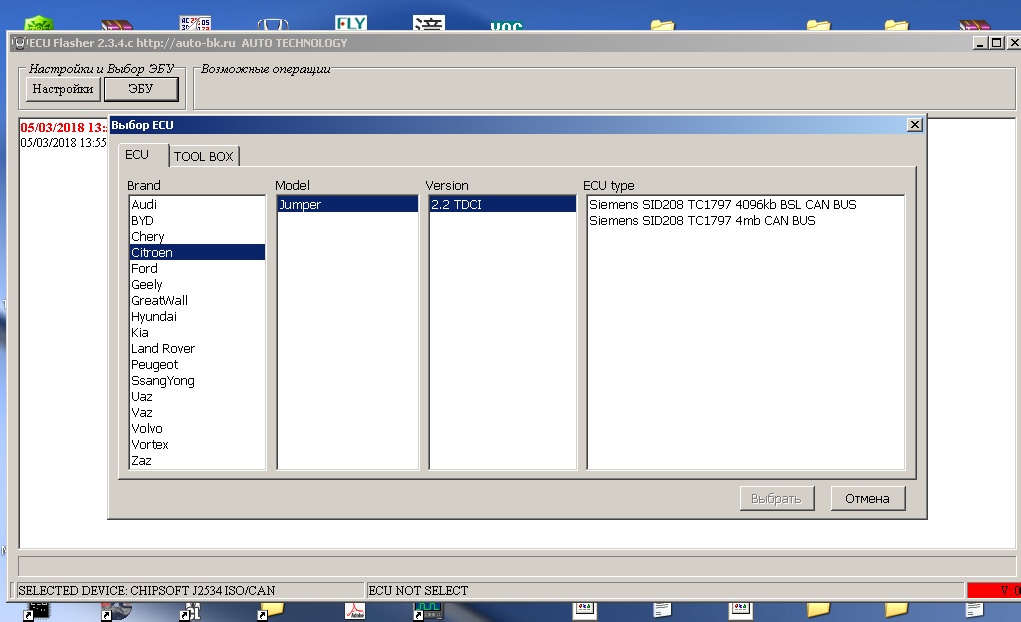This screenshot has width=1021, height=622.
Task: Open the Adobe PDF desktop icon
Action: (355, 611)
